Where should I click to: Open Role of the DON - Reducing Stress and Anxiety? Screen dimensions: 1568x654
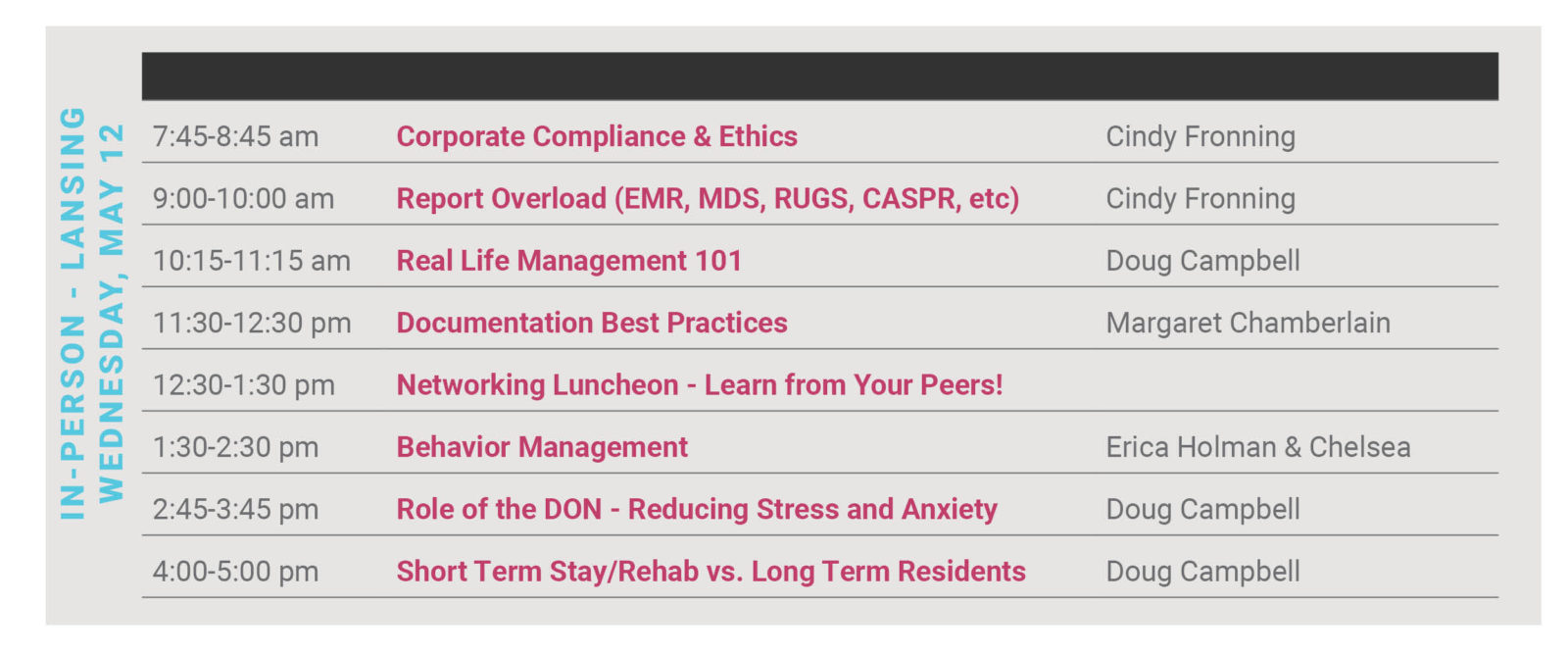697,509
